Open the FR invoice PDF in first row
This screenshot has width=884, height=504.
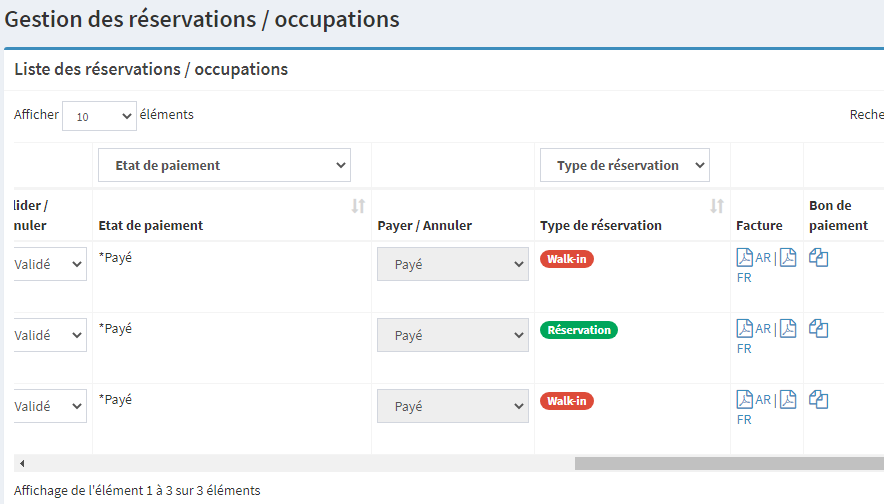[788, 258]
